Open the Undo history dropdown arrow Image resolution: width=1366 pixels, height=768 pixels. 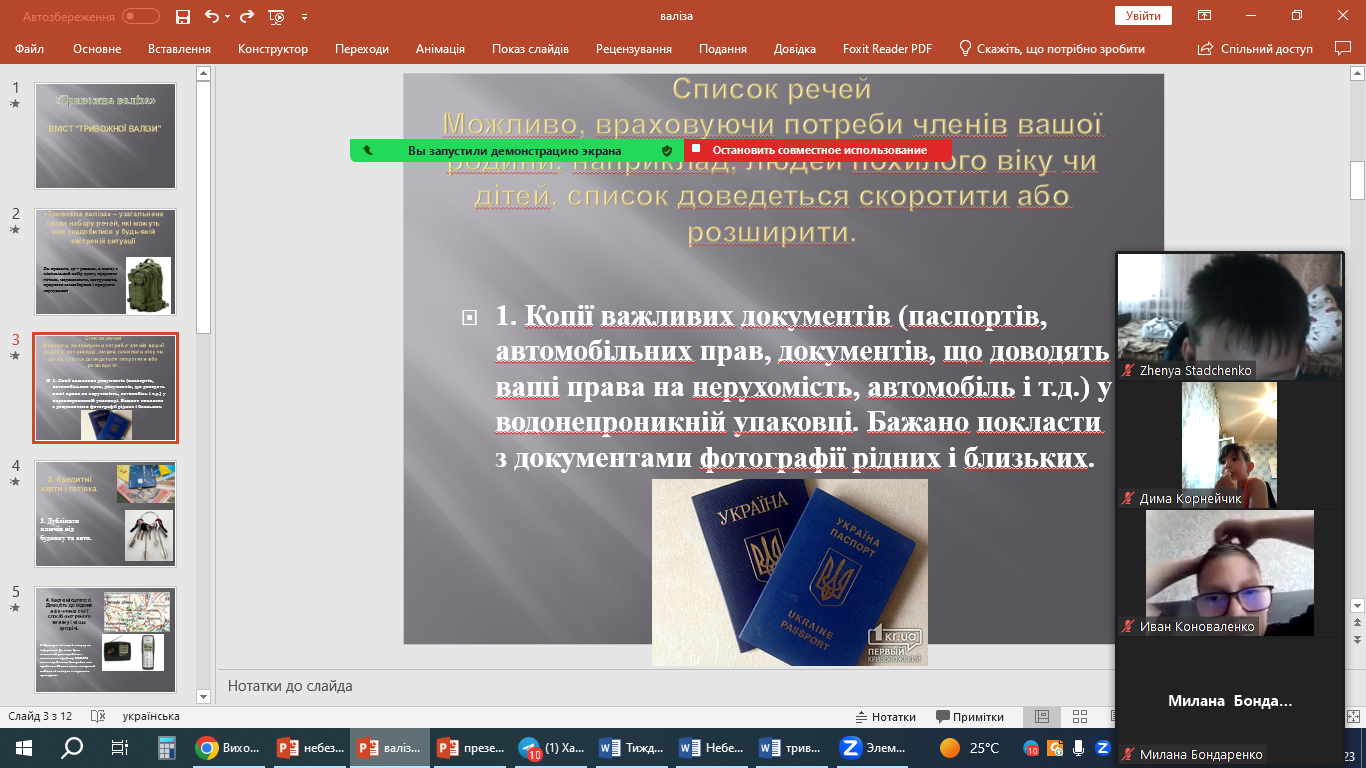(x=227, y=17)
